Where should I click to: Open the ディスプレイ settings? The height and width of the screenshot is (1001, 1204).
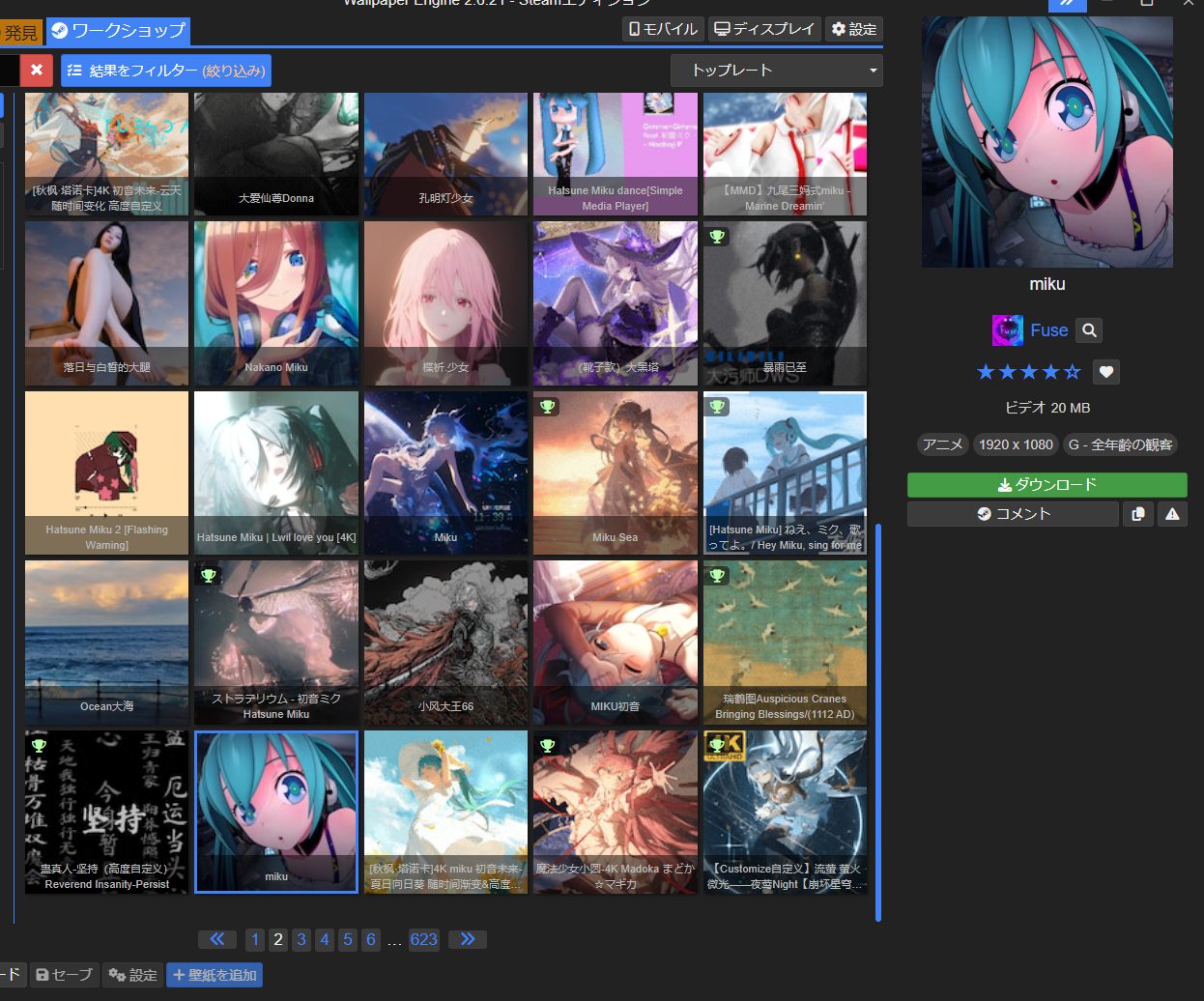(x=764, y=29)
